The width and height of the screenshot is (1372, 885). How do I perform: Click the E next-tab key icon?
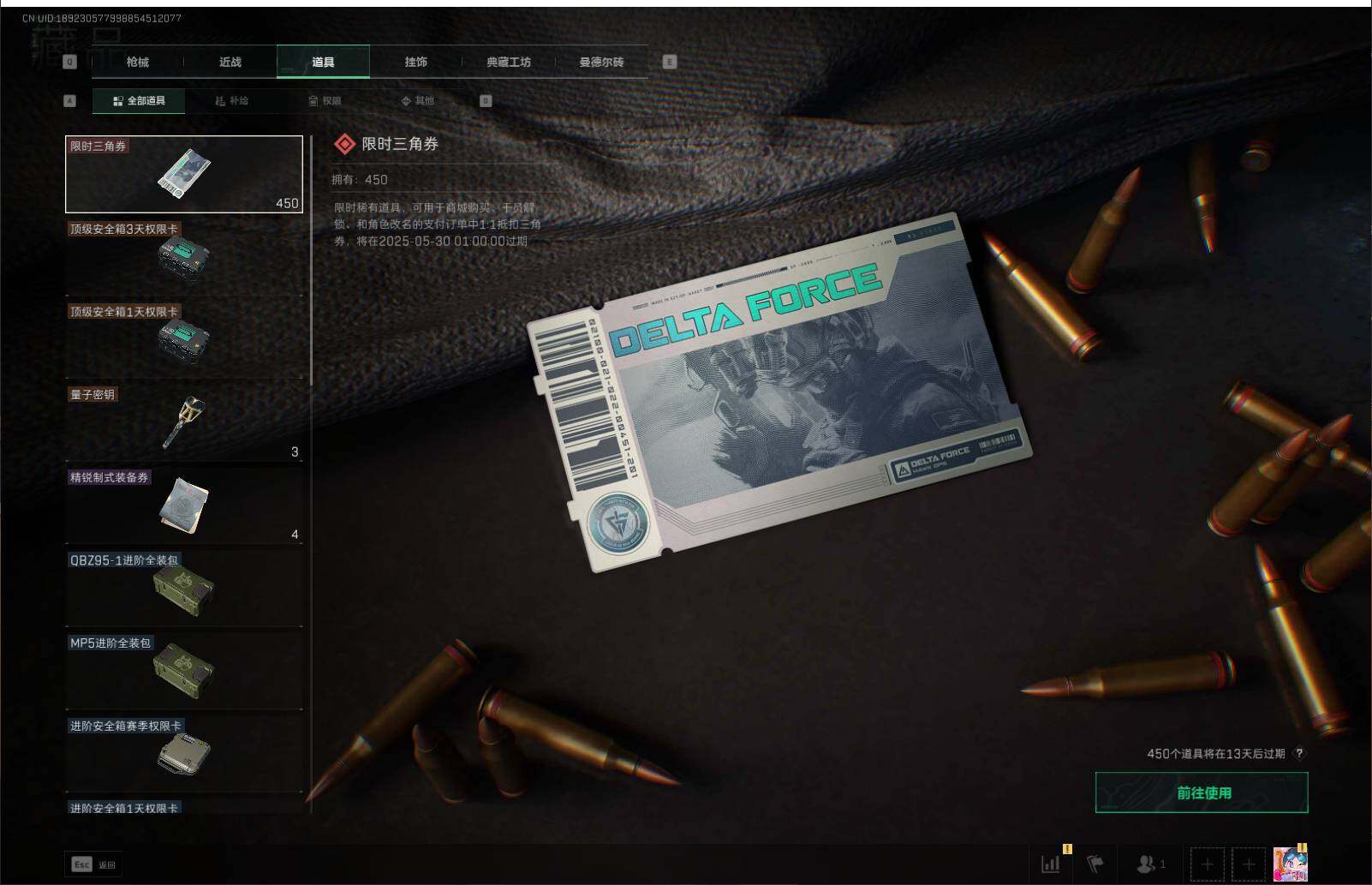(x=670, y=62)
